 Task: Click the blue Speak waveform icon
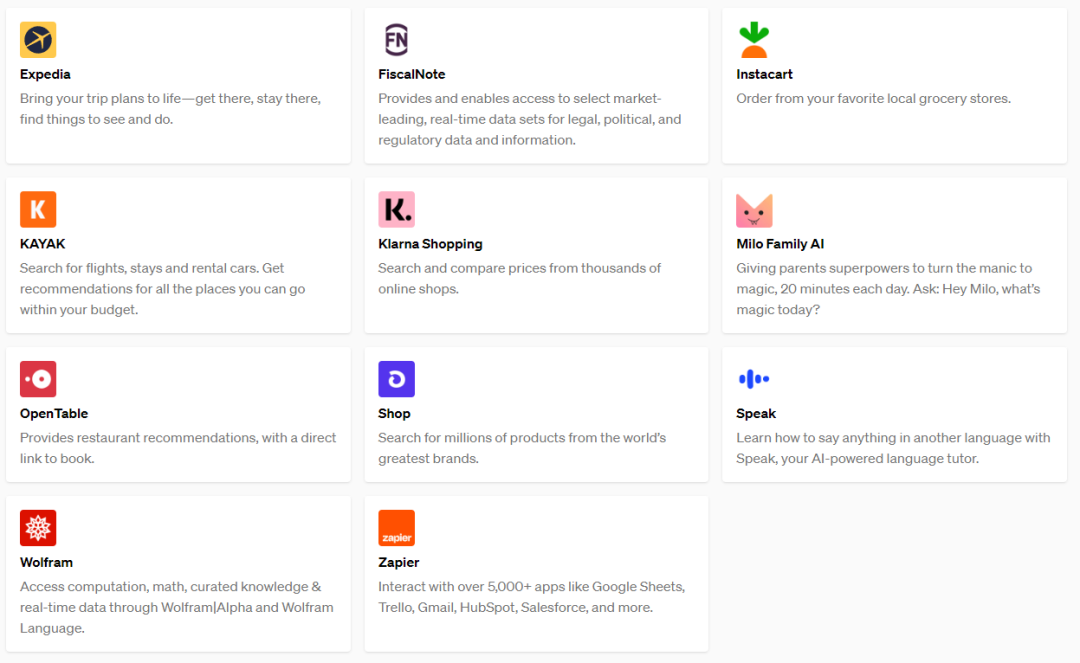754,379
